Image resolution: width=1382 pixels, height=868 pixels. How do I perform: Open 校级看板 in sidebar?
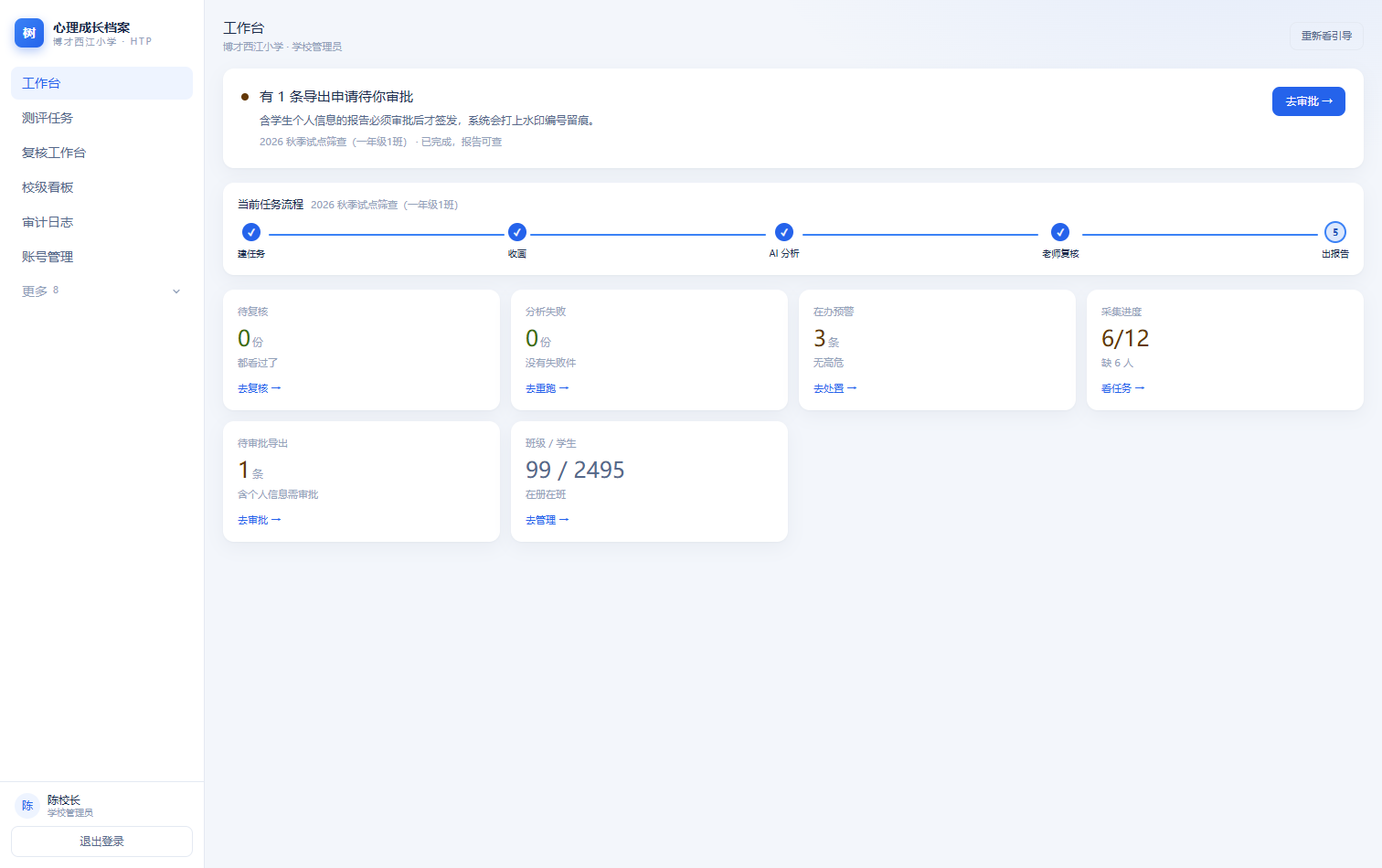point(101,187)
